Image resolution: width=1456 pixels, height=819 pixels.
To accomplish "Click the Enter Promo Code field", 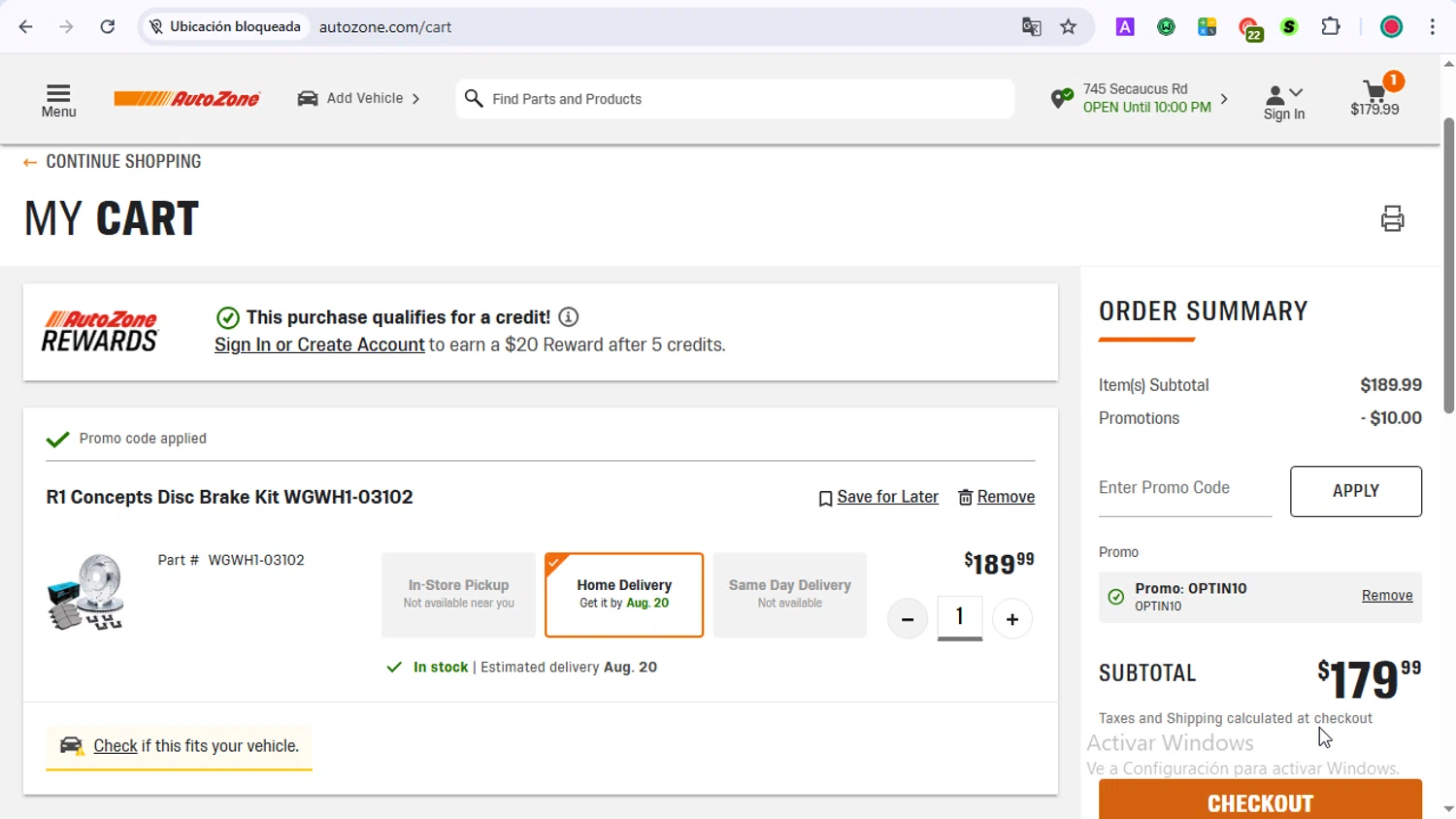I will pyautogui.click(x=1185, y=490).
